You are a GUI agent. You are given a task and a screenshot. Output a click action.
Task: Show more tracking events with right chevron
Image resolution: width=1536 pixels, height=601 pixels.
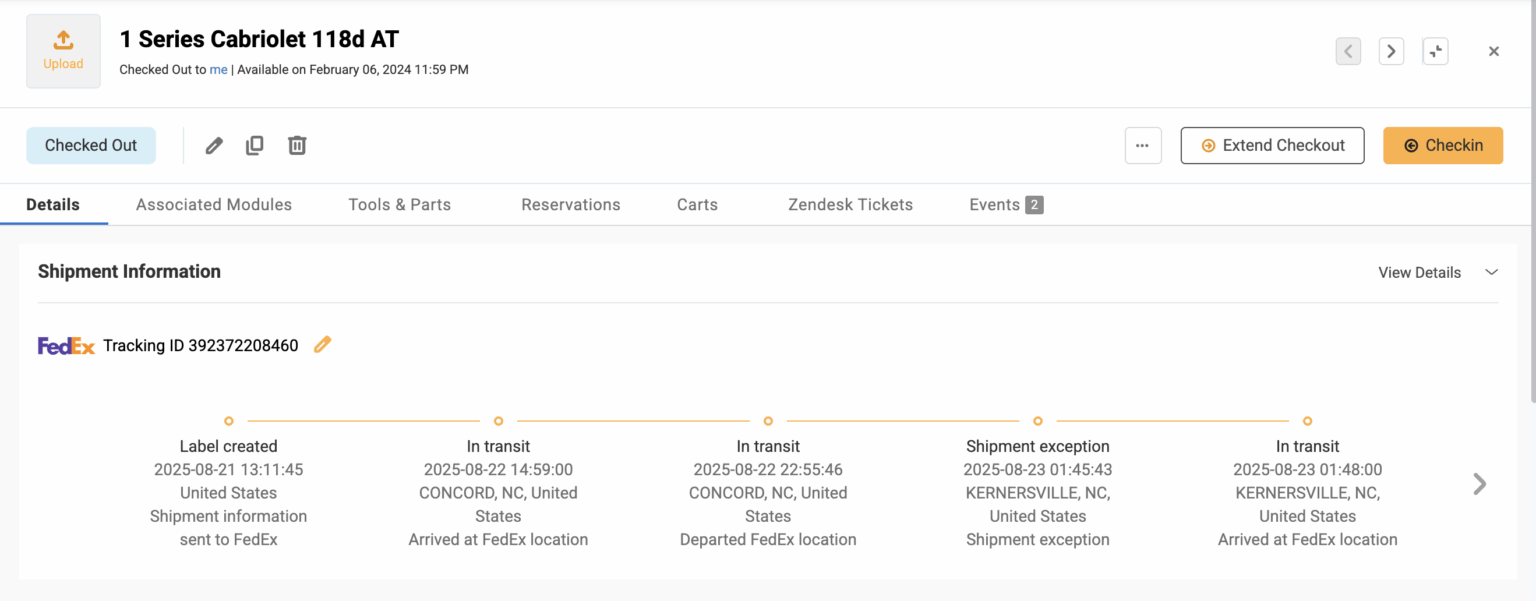coord(1478,484)
